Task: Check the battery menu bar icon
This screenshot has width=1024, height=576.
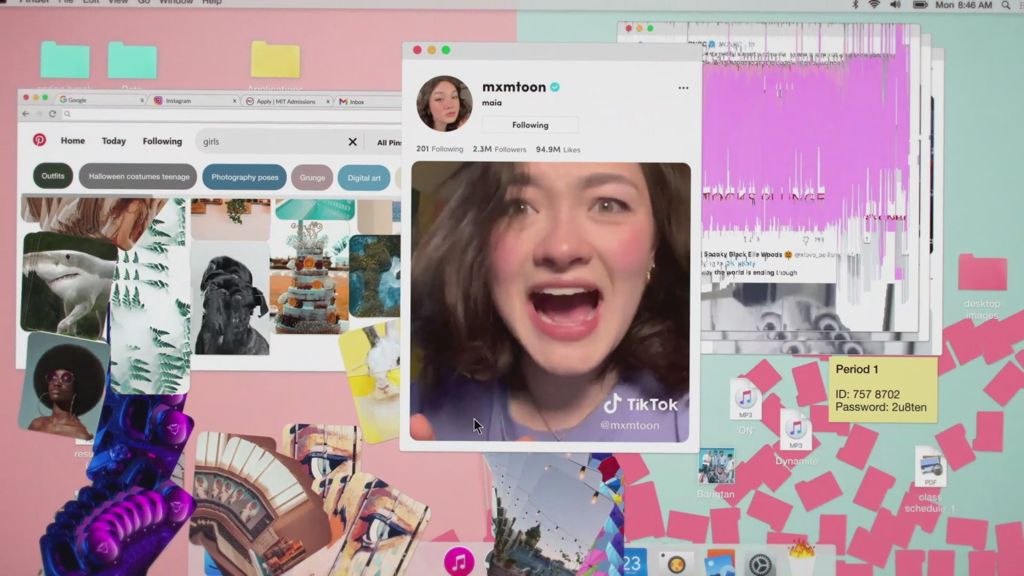Action: point(920,5)
